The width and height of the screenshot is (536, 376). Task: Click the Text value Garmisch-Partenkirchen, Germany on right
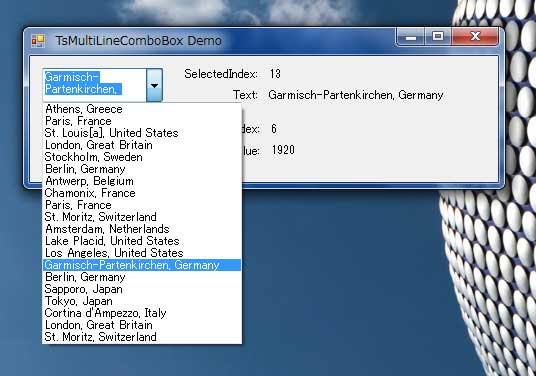pyautogui.click(x=356, y=95)
